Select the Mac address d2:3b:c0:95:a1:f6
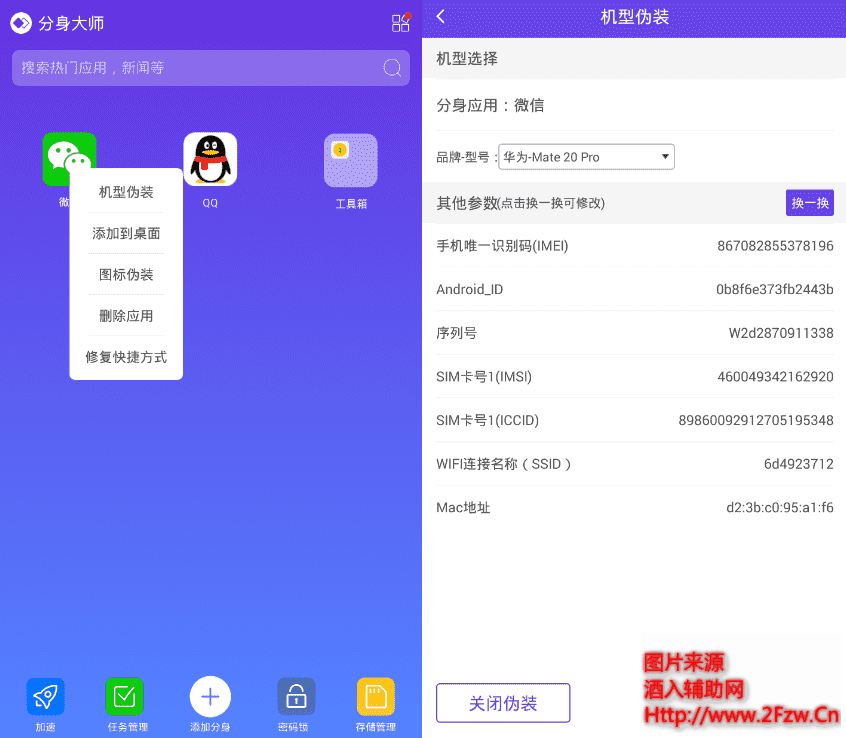Screen dimensions: 846x738 780,508
